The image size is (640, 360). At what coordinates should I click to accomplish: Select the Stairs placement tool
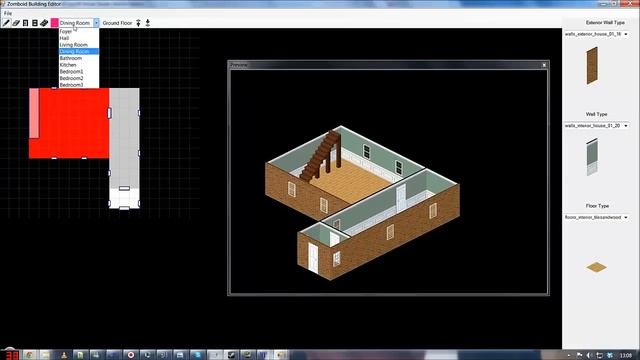point(44,23)
